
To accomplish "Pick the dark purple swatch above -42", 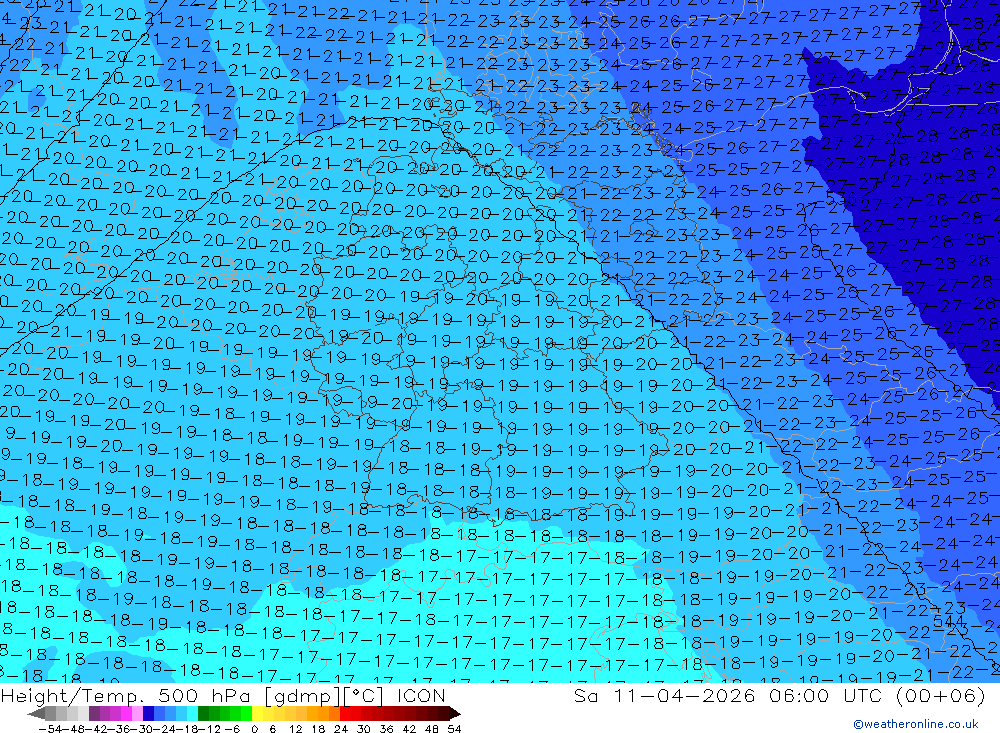I will [x=94, y=713].
